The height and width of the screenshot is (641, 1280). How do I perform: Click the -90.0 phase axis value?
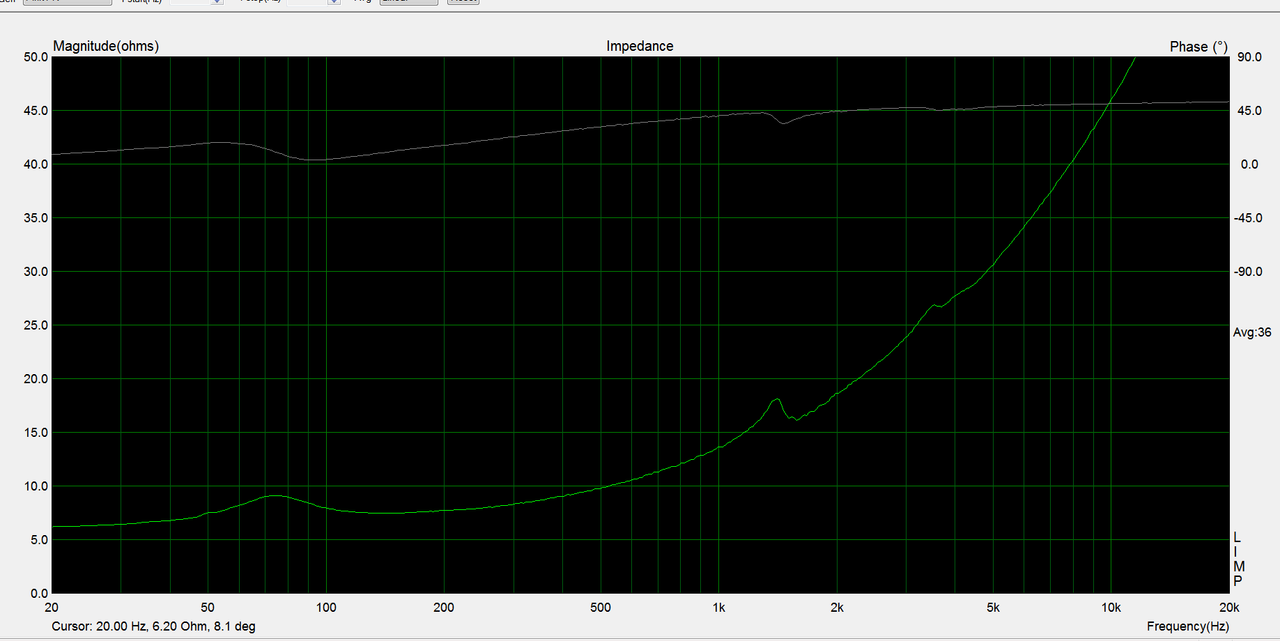1250,272
